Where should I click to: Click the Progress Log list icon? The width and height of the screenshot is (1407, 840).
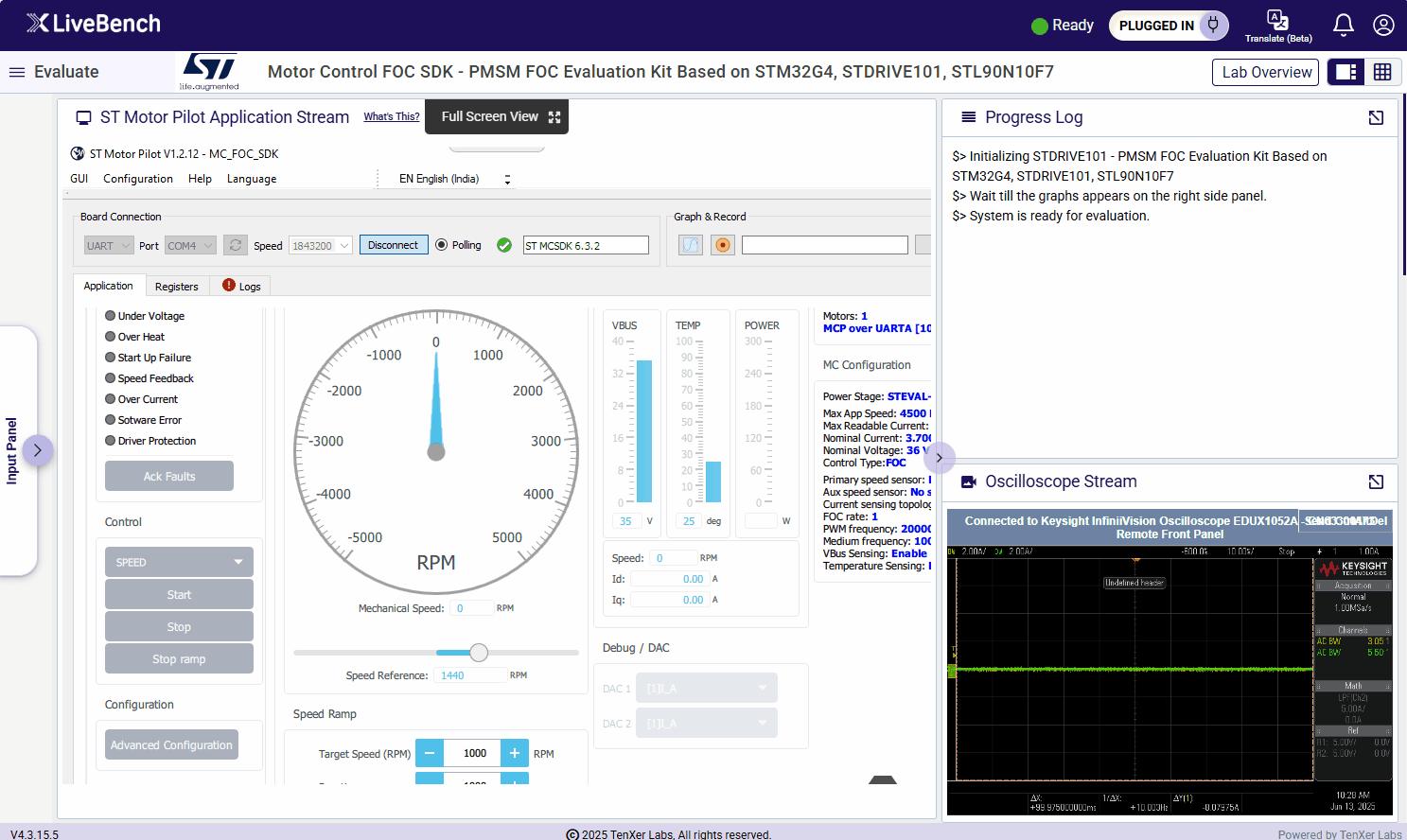[969, 117]
